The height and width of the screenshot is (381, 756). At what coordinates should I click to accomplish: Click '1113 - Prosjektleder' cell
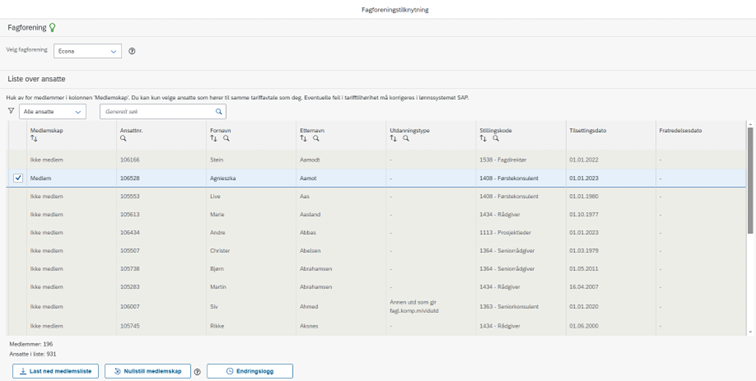[x=505, y=232]
